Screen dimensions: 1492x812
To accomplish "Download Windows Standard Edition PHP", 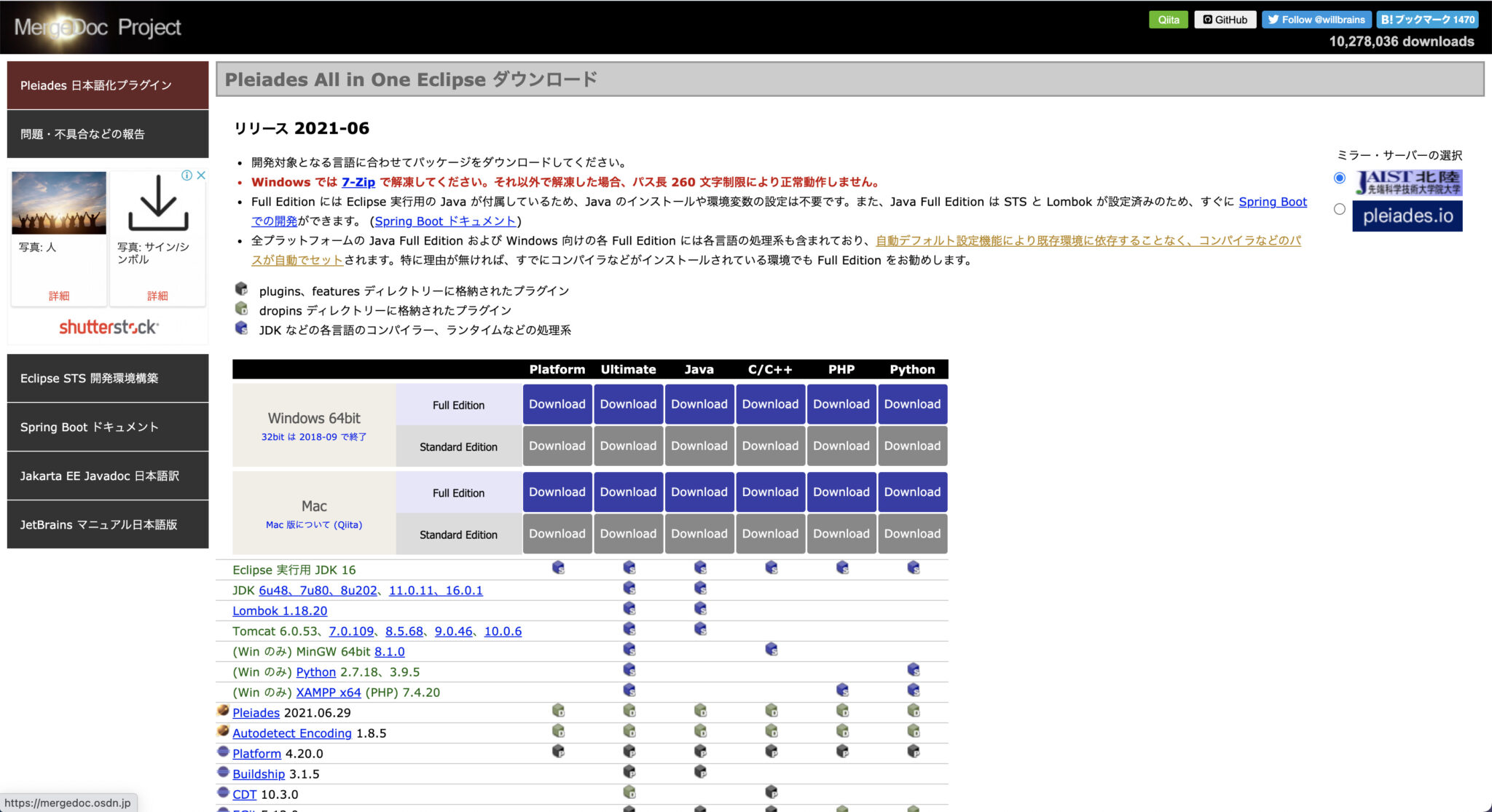I will (841, 446).
